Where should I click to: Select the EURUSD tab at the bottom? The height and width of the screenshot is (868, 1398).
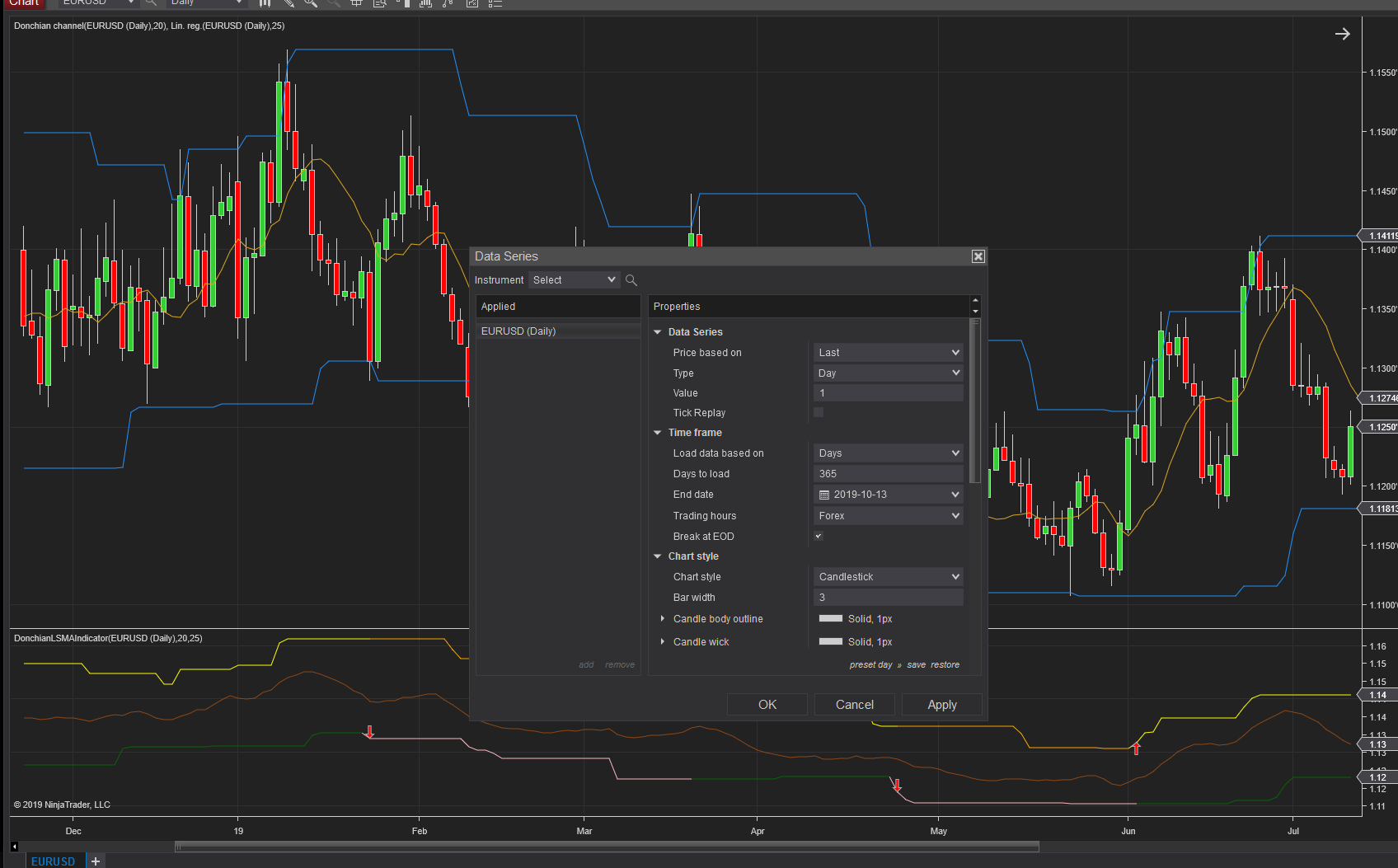coord(54,861)
